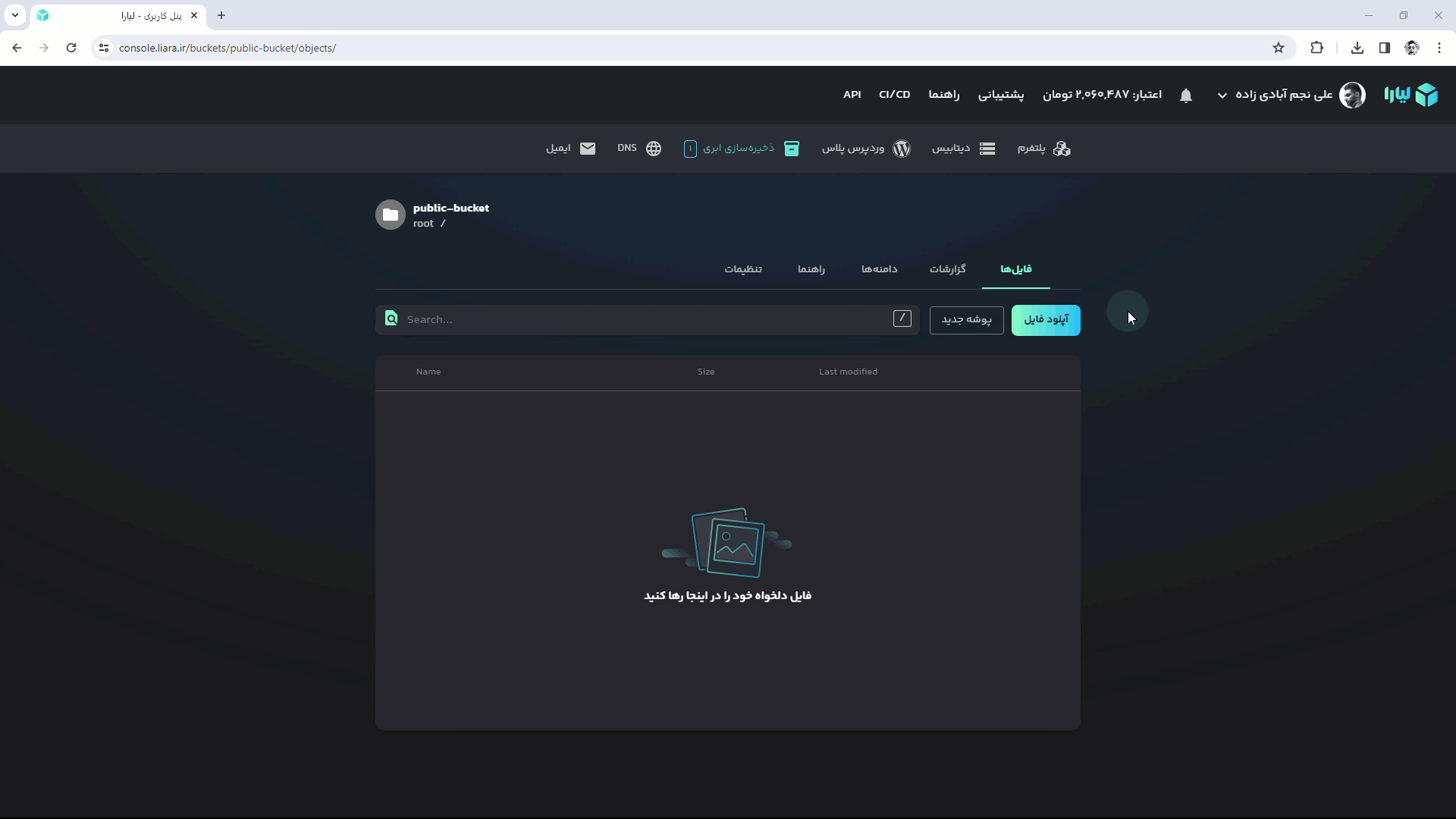Click the search magnifier icon
Image resolution: width=1456 pixels, height=819 pixels.
pos(391,318)
